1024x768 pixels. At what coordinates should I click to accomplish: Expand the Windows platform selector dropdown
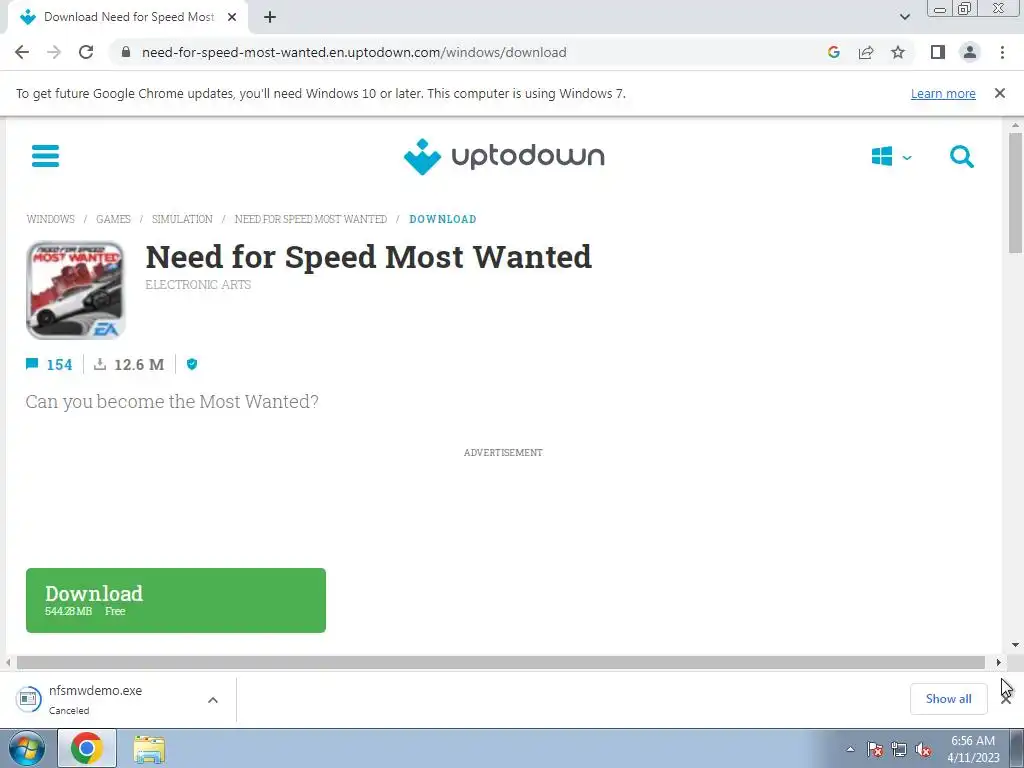[x=891, y=157]
